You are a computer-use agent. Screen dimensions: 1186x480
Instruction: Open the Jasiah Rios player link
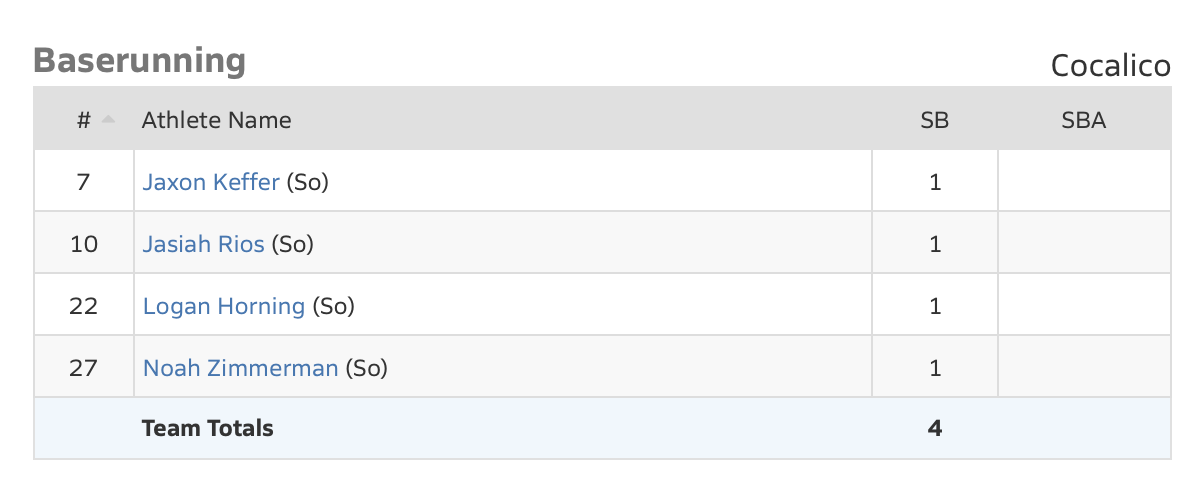[203, 244]
